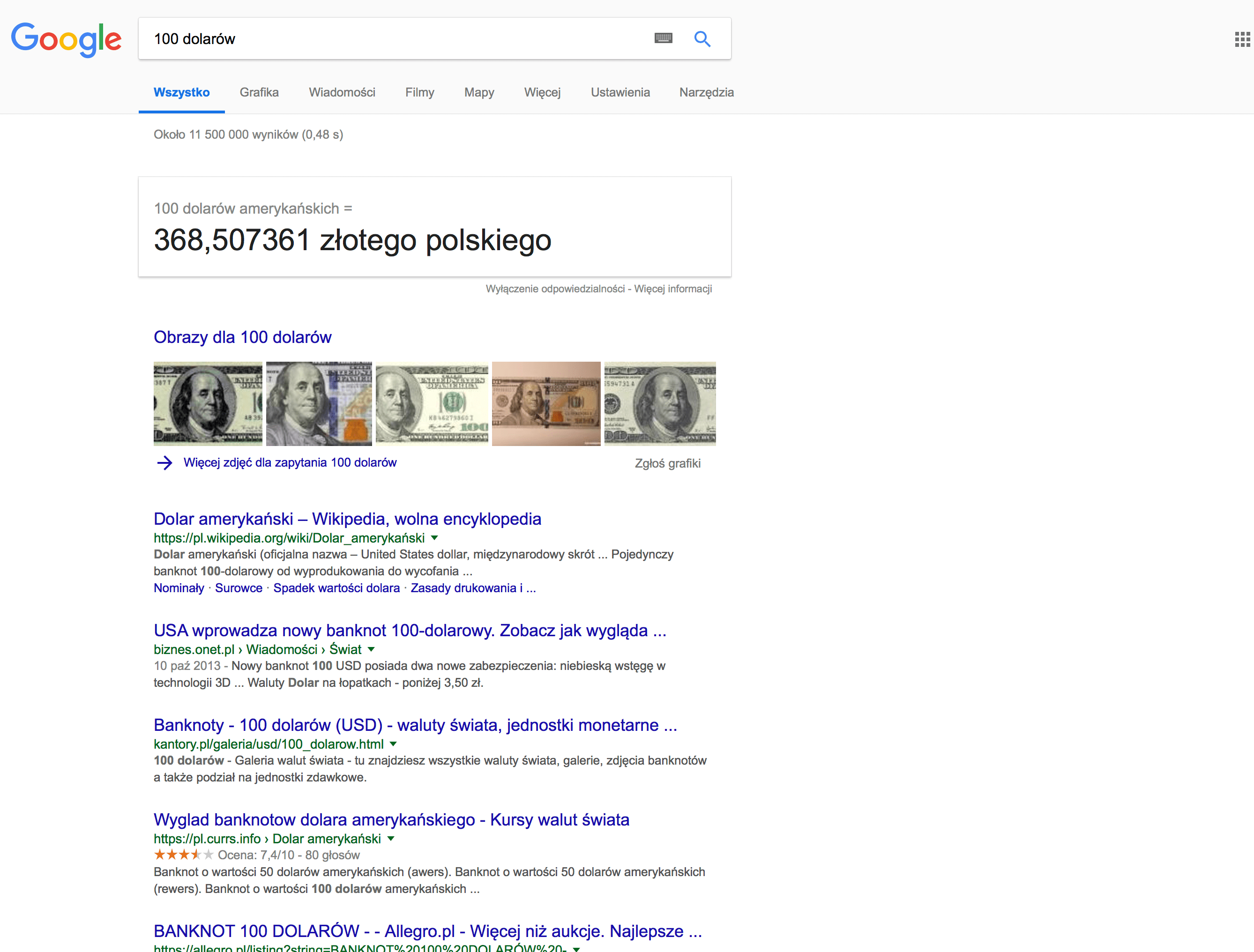Open the Ustawienia menu

[620, 92]
